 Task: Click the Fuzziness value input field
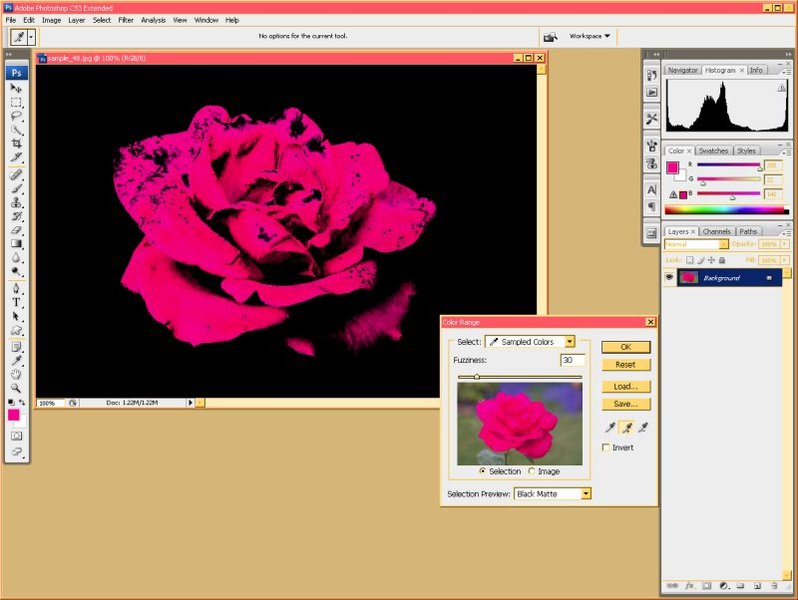(573, 360)
